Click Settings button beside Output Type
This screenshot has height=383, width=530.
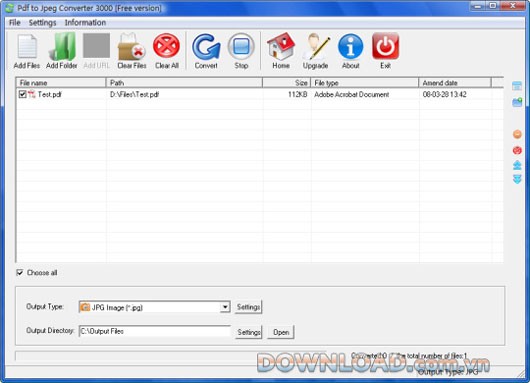click(x=248, y=307)
